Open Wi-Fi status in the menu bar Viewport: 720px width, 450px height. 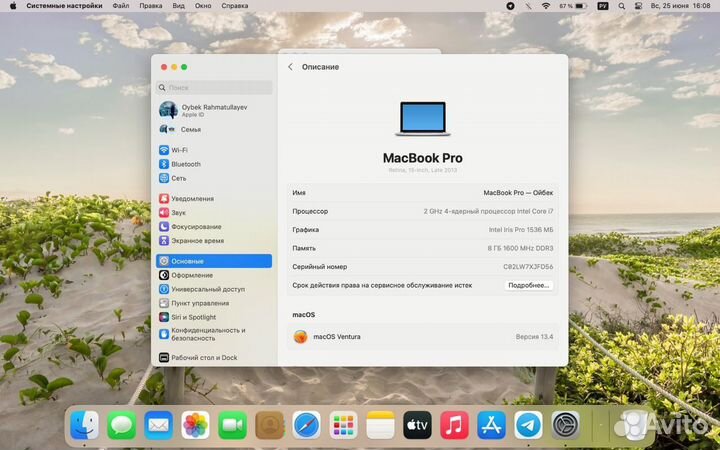546,6
